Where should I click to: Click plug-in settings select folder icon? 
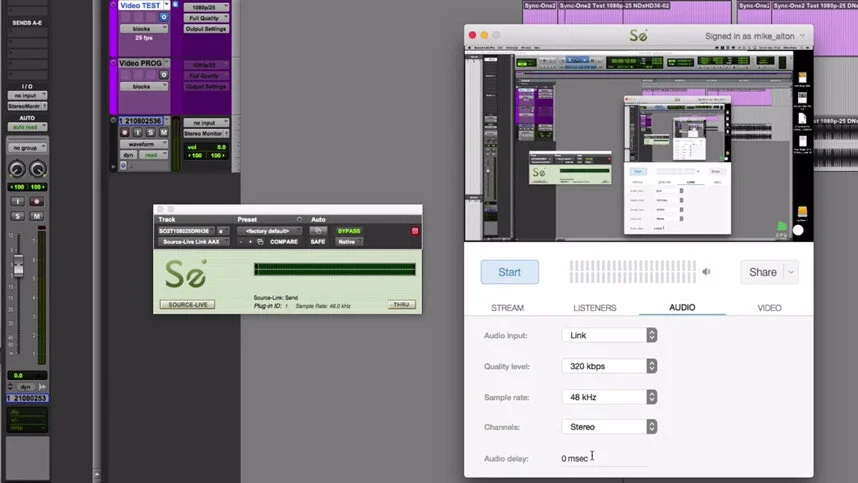coord(260,242)
